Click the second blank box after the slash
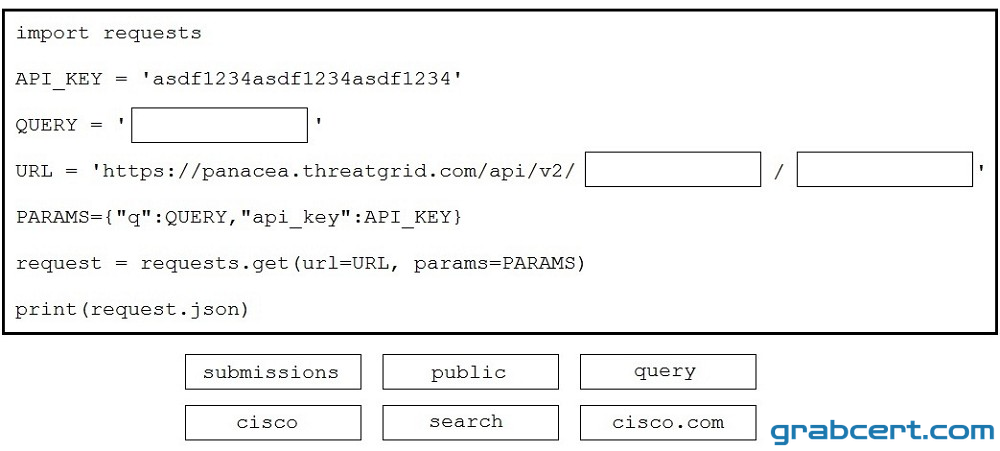Image resolution: width=1000 pixels, height=451 pixels. click(x=885, y=169)
